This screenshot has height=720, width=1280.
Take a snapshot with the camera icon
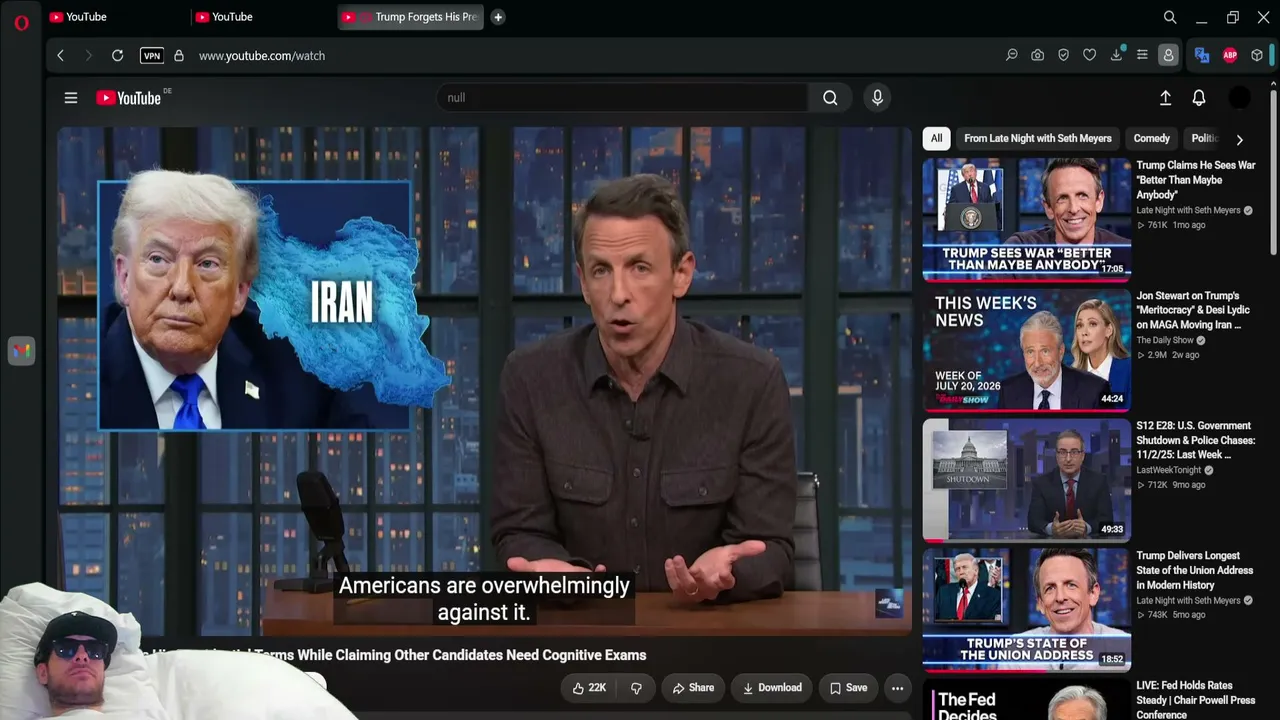(x=1038, y=56)
